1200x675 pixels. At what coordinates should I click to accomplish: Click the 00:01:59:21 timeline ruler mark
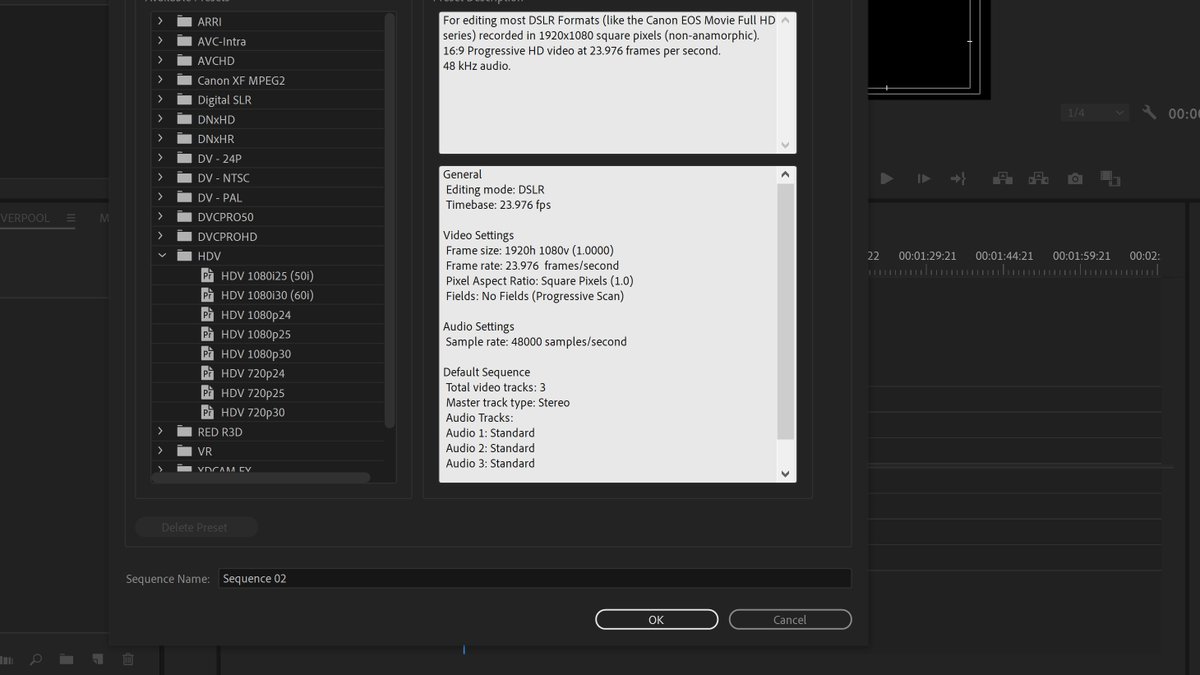point(1081,256)
